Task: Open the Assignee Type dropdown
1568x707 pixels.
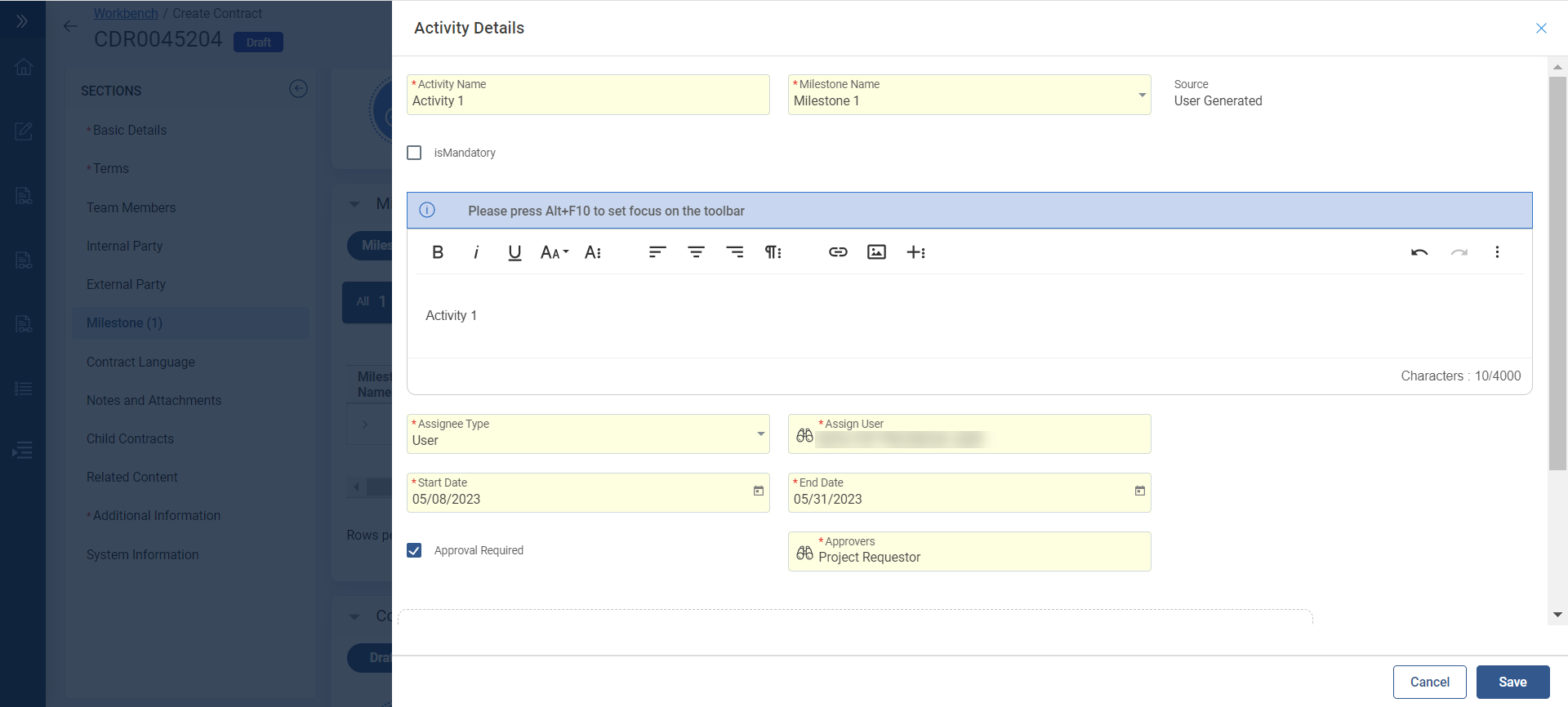Action: (x=760, y=434)
